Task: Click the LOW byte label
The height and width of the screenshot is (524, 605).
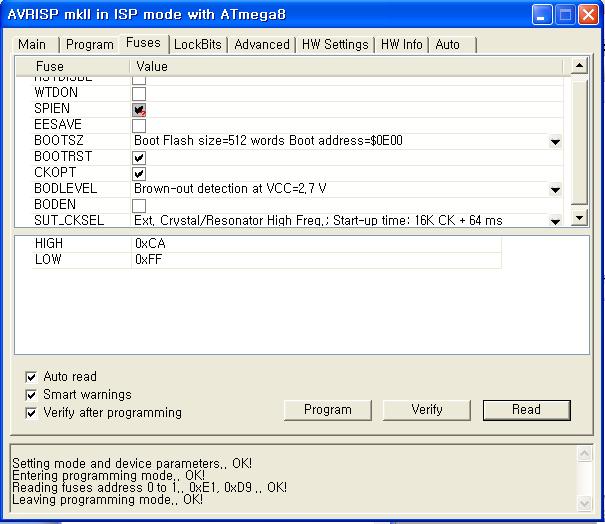Action: point(48,259)
